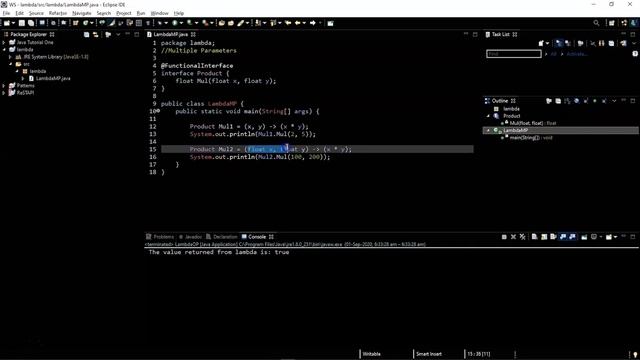
Task: Click the Open Type toolbar icon
Action: tap(222, 23)
